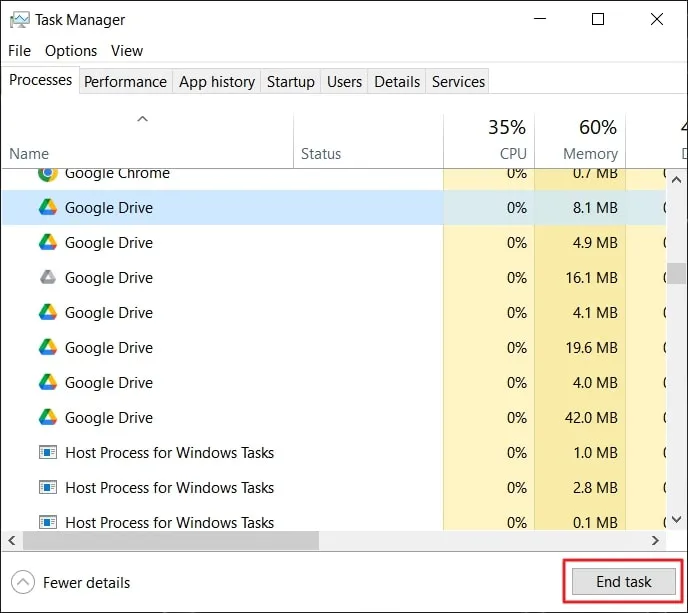Open the Services tab

point(458,82)
